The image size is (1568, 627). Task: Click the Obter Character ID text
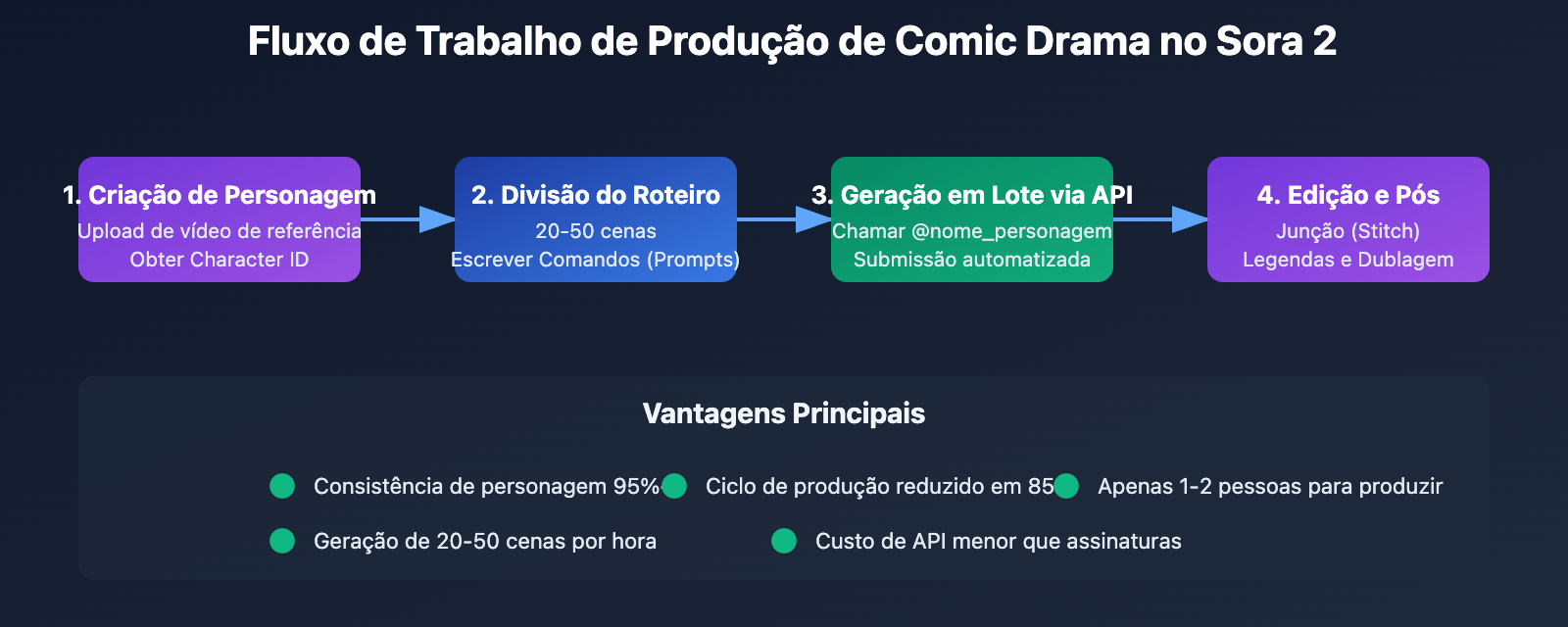click(x=220, y=260)
